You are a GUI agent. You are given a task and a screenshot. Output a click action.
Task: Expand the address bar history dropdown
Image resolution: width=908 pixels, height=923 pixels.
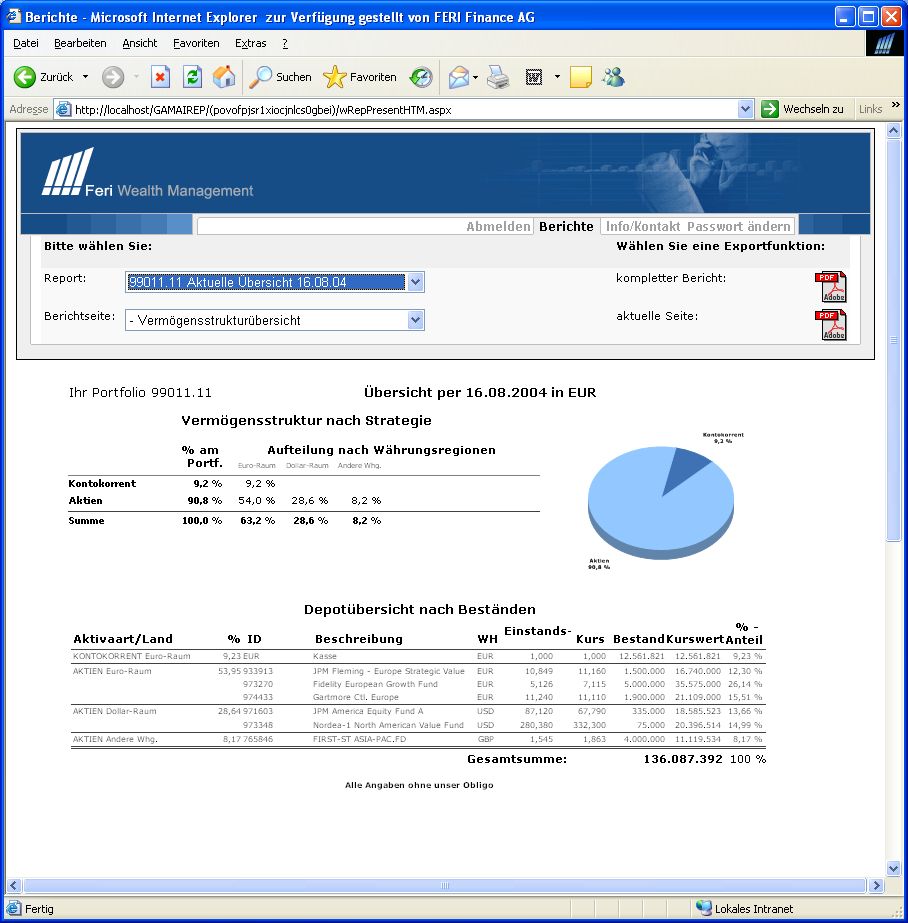click(746, 109)
